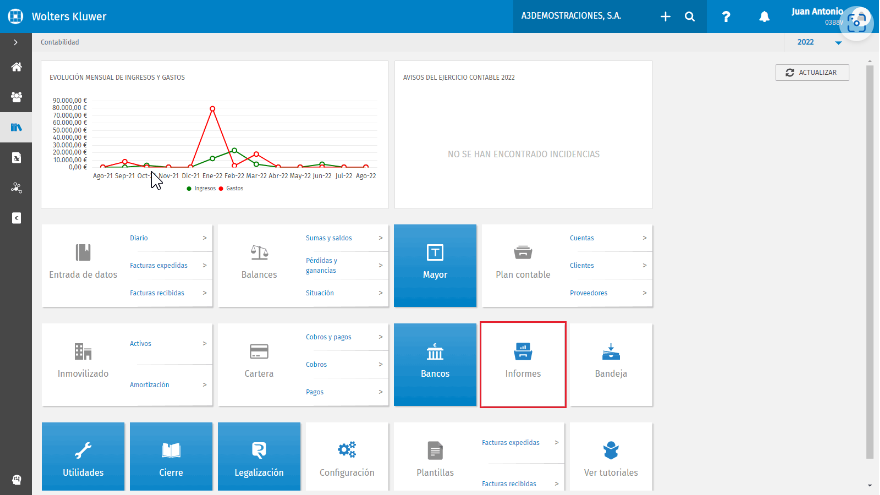Toggle the Gastos series in chart legend
Viewport: 880px width, 495px height.
point(231,189)
